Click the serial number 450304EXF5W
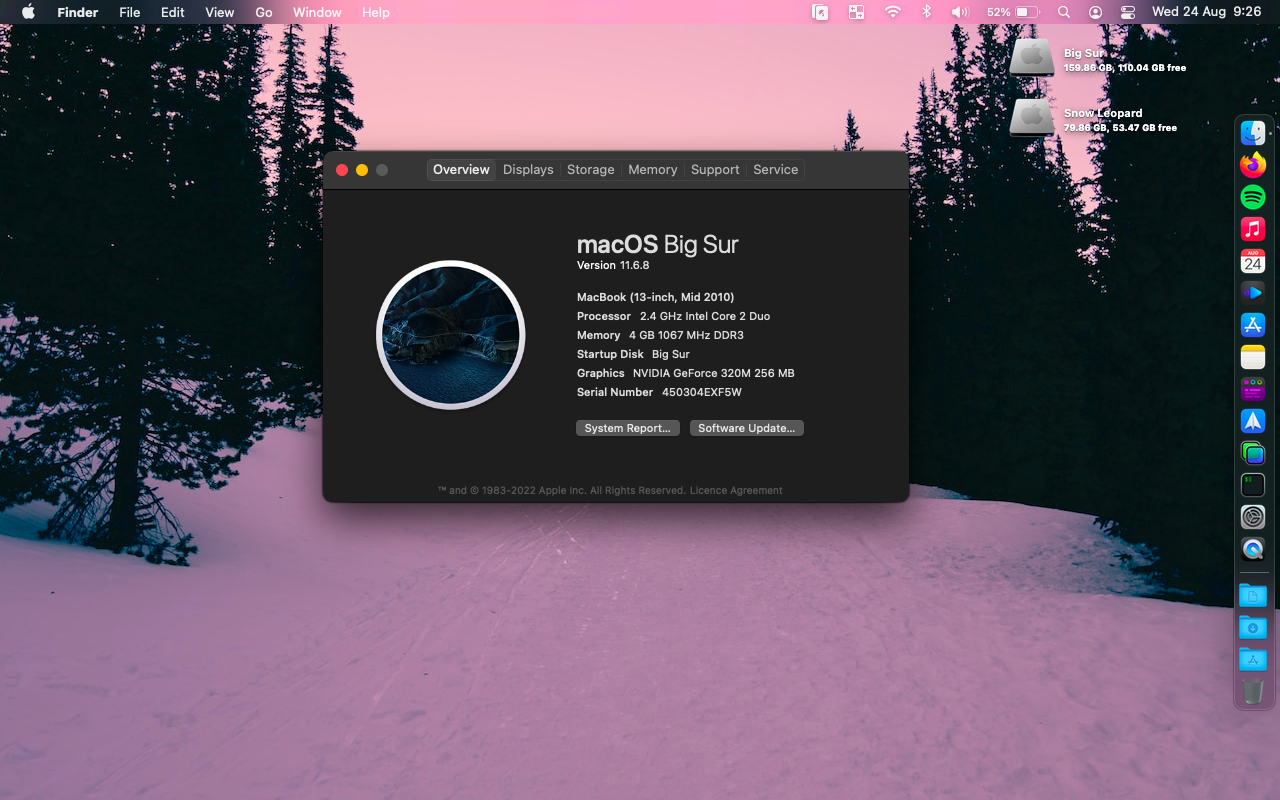Screen dimensions: 1280x800 point(702,393)
